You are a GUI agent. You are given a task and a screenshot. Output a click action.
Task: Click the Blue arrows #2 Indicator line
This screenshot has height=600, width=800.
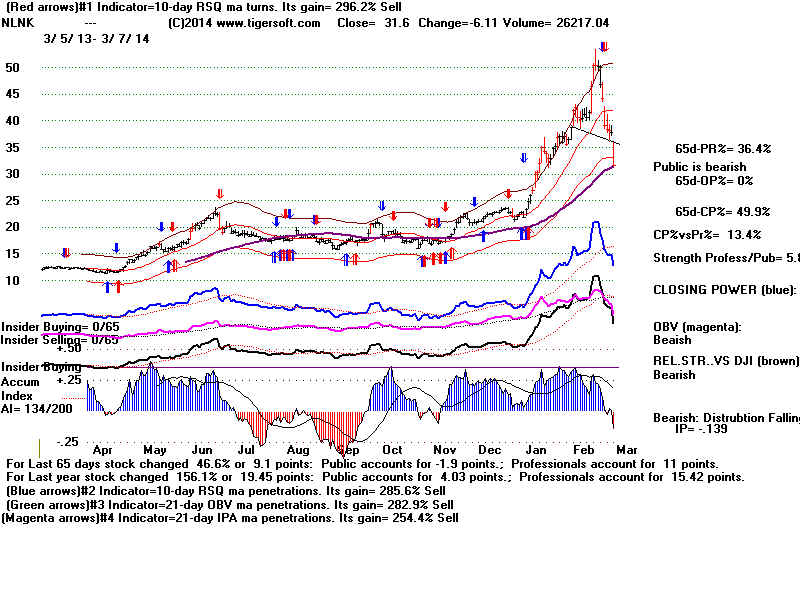(x=226, y=491)
